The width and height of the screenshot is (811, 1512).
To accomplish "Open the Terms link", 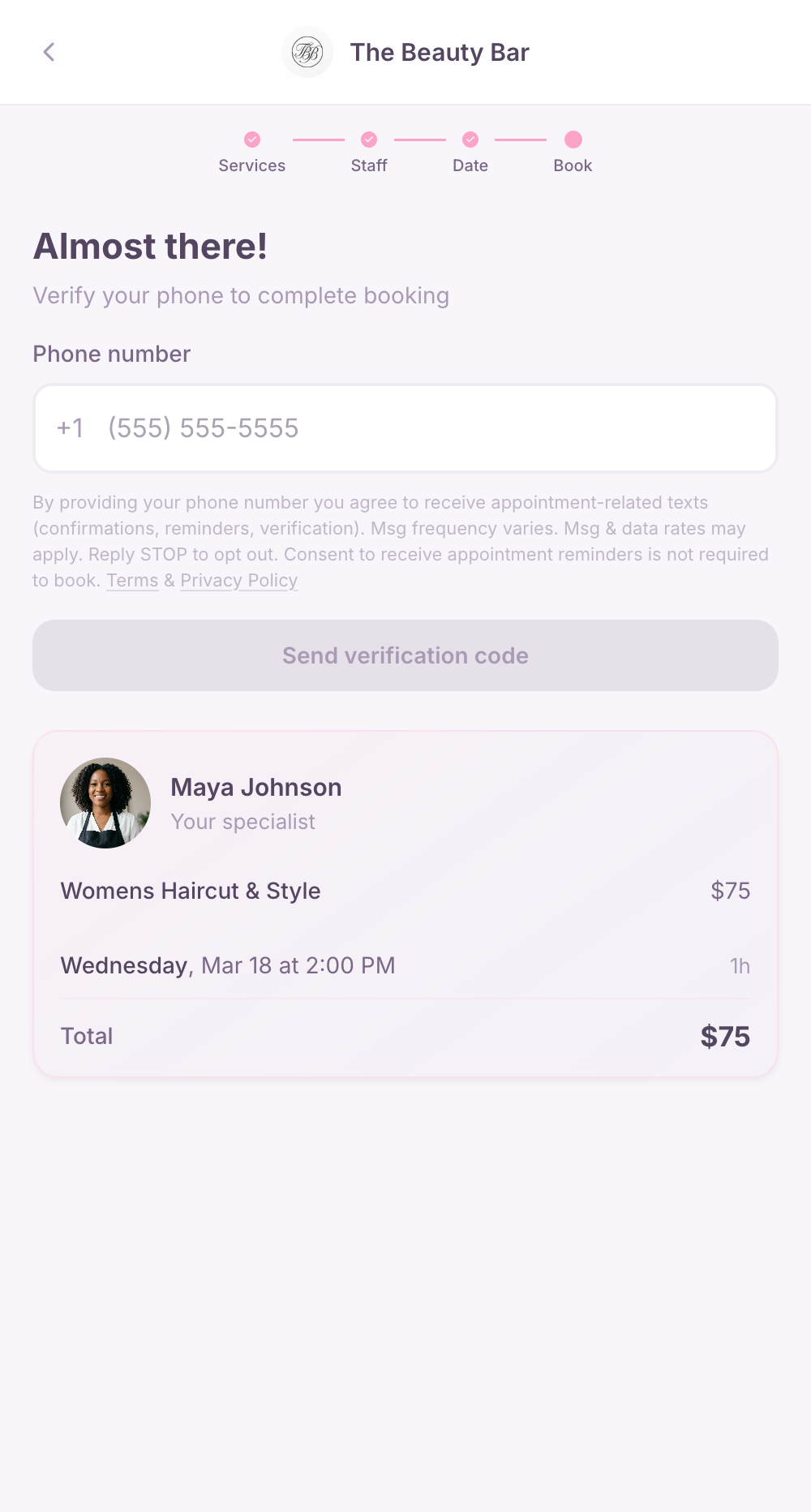I will coord(132,580).
